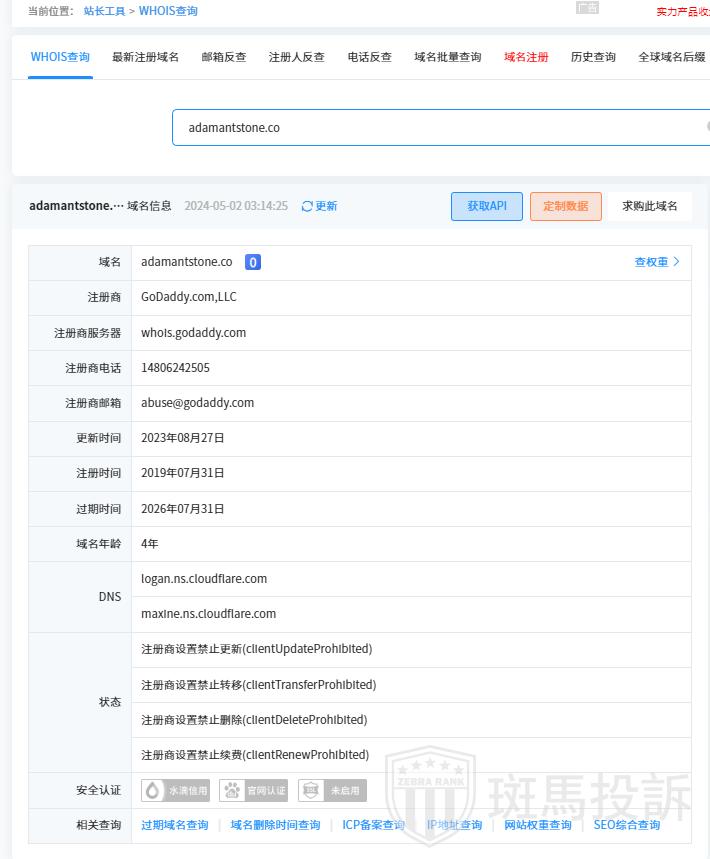
Task: Click the 未启用 shield badge
Action: [x=332, y=790]
